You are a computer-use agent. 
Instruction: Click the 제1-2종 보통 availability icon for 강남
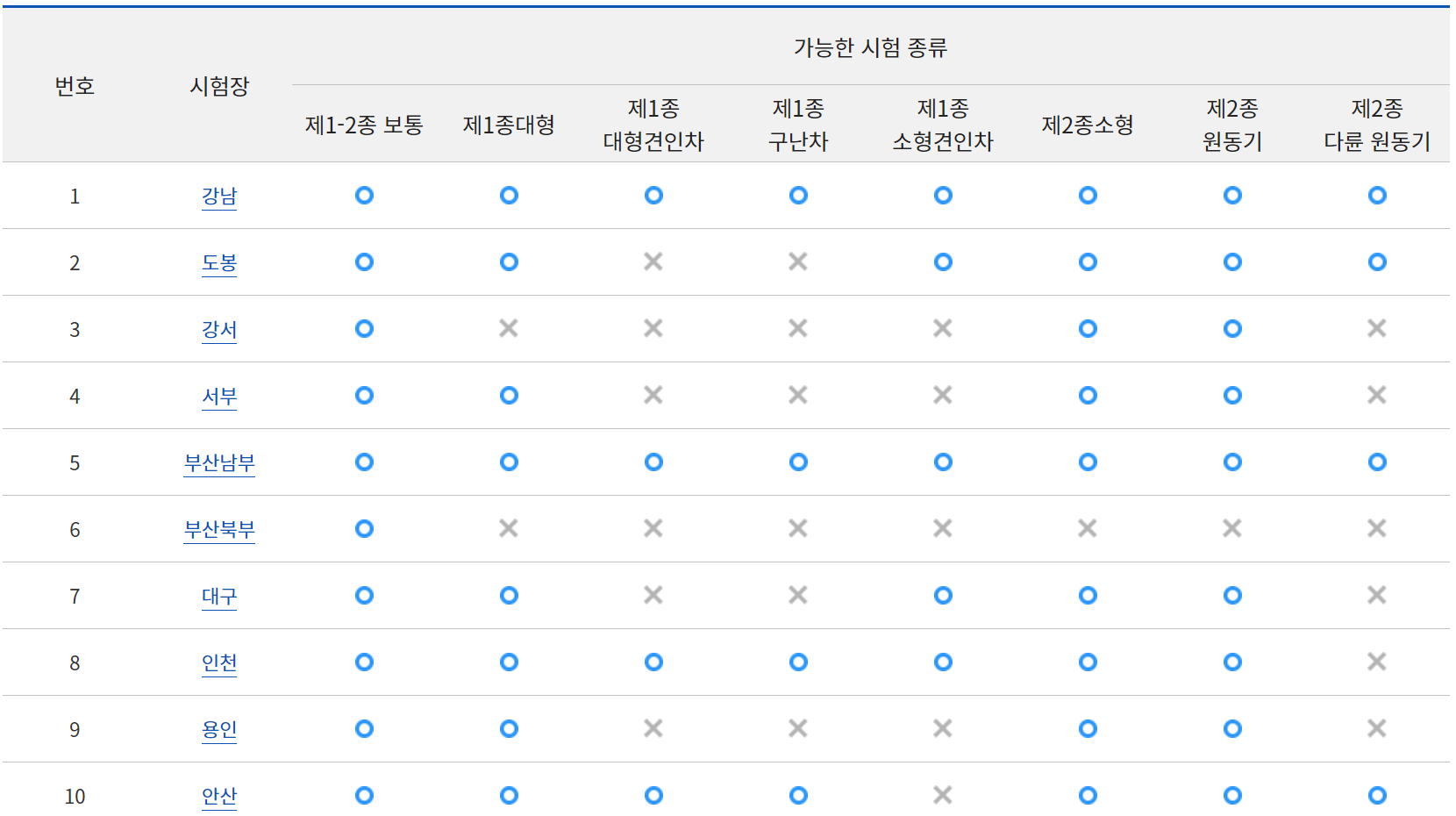tap(363, 196)
